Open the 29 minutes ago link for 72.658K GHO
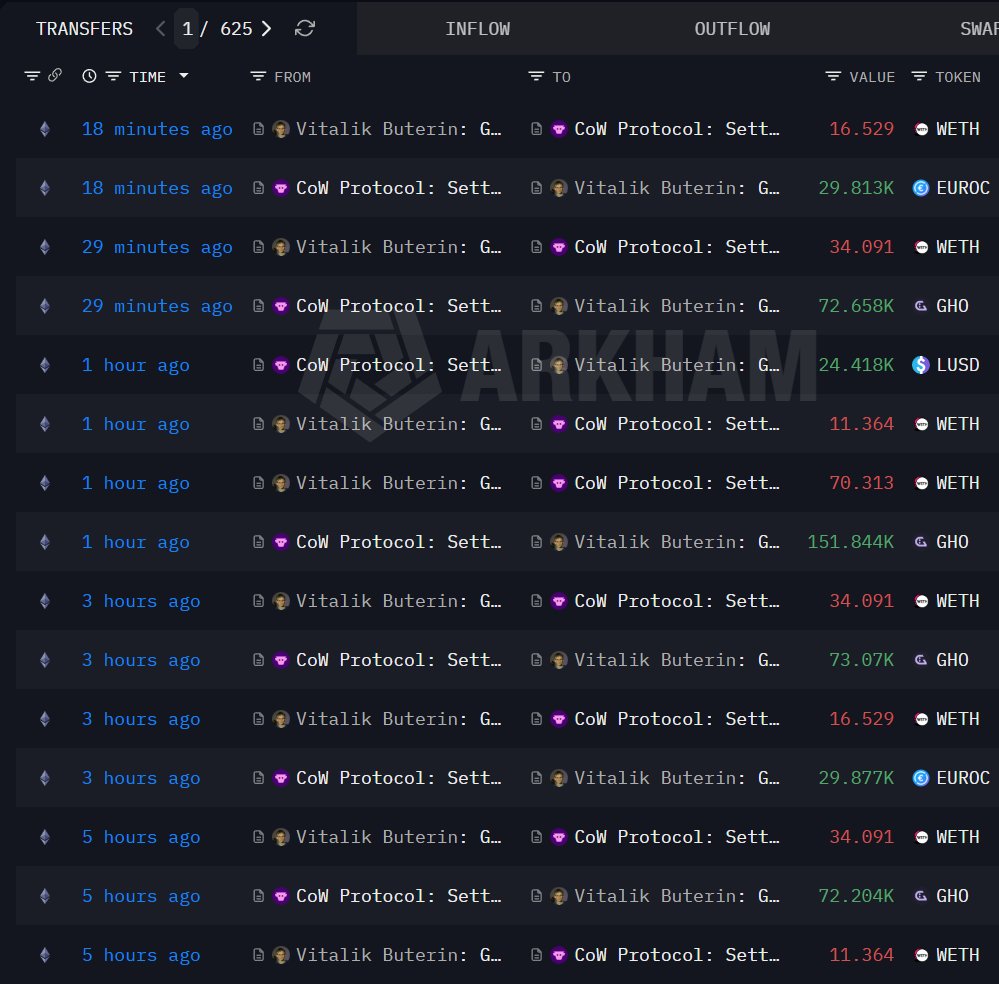The height and width of the screenshot is (984, 999). [x=157, y=306]
